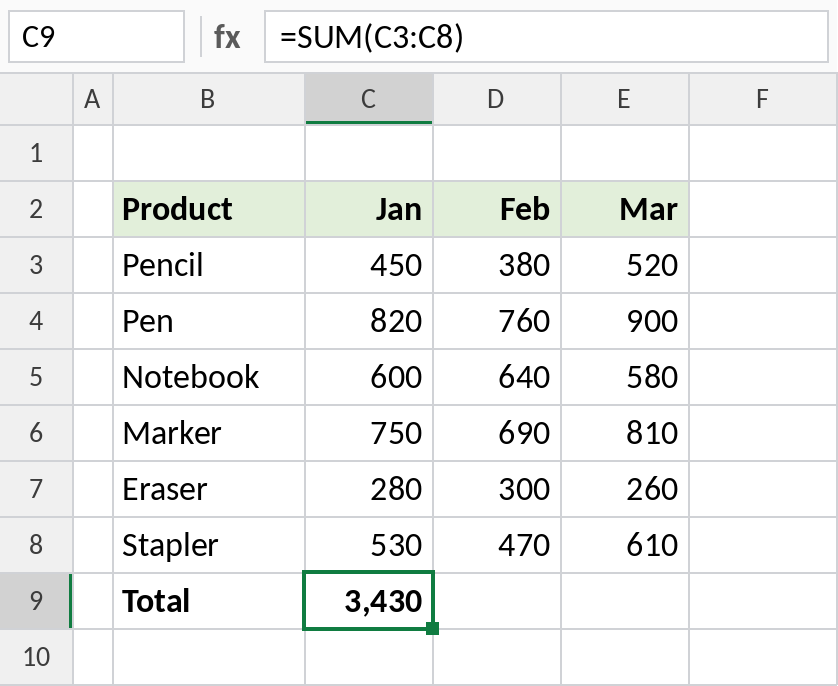The height and width of the screenshot is (686, 838).
Task: Click the cell with value 810
Action: [625, 433]
